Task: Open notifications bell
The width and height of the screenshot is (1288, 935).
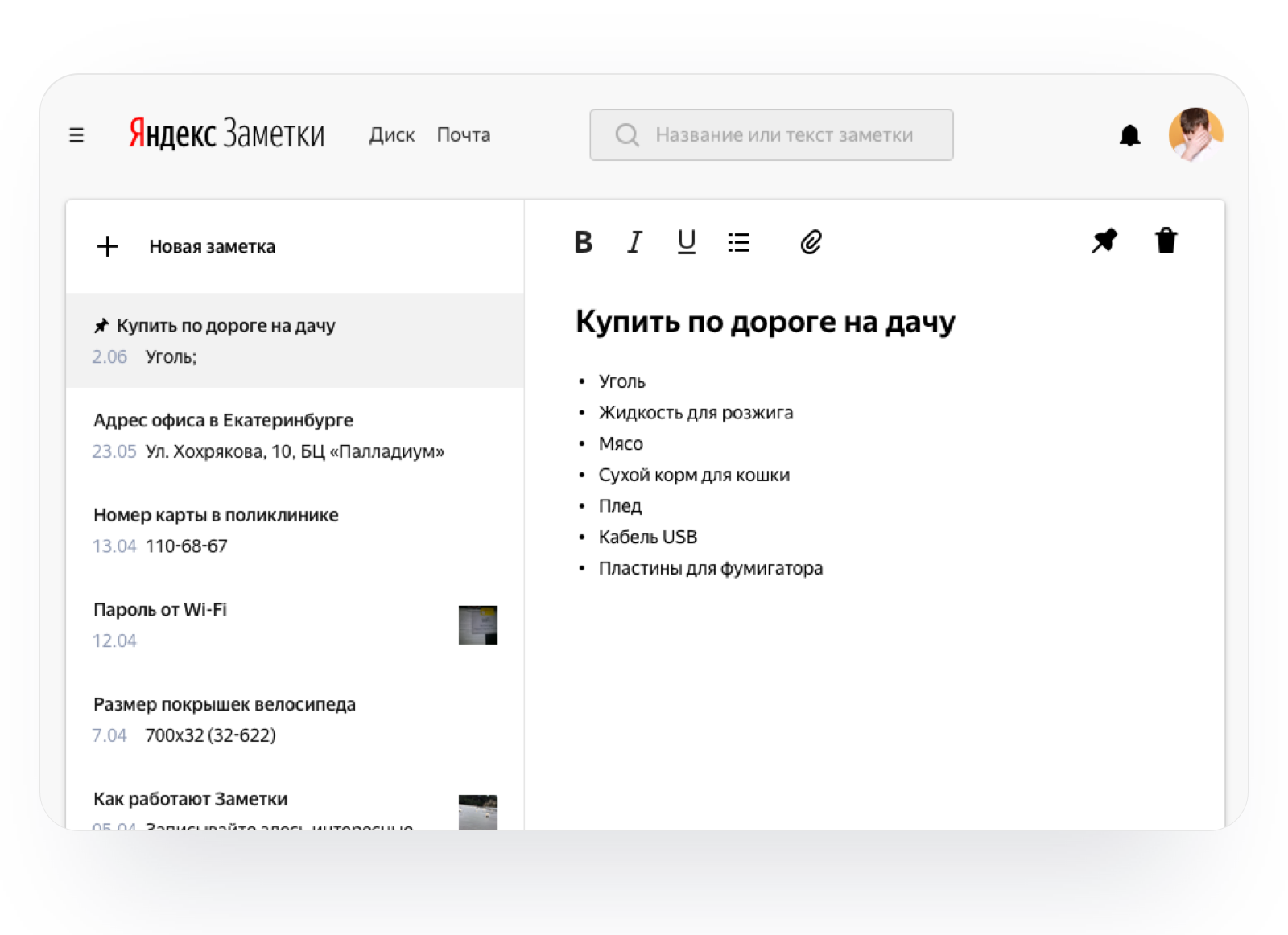Action: pos(1129,135)
